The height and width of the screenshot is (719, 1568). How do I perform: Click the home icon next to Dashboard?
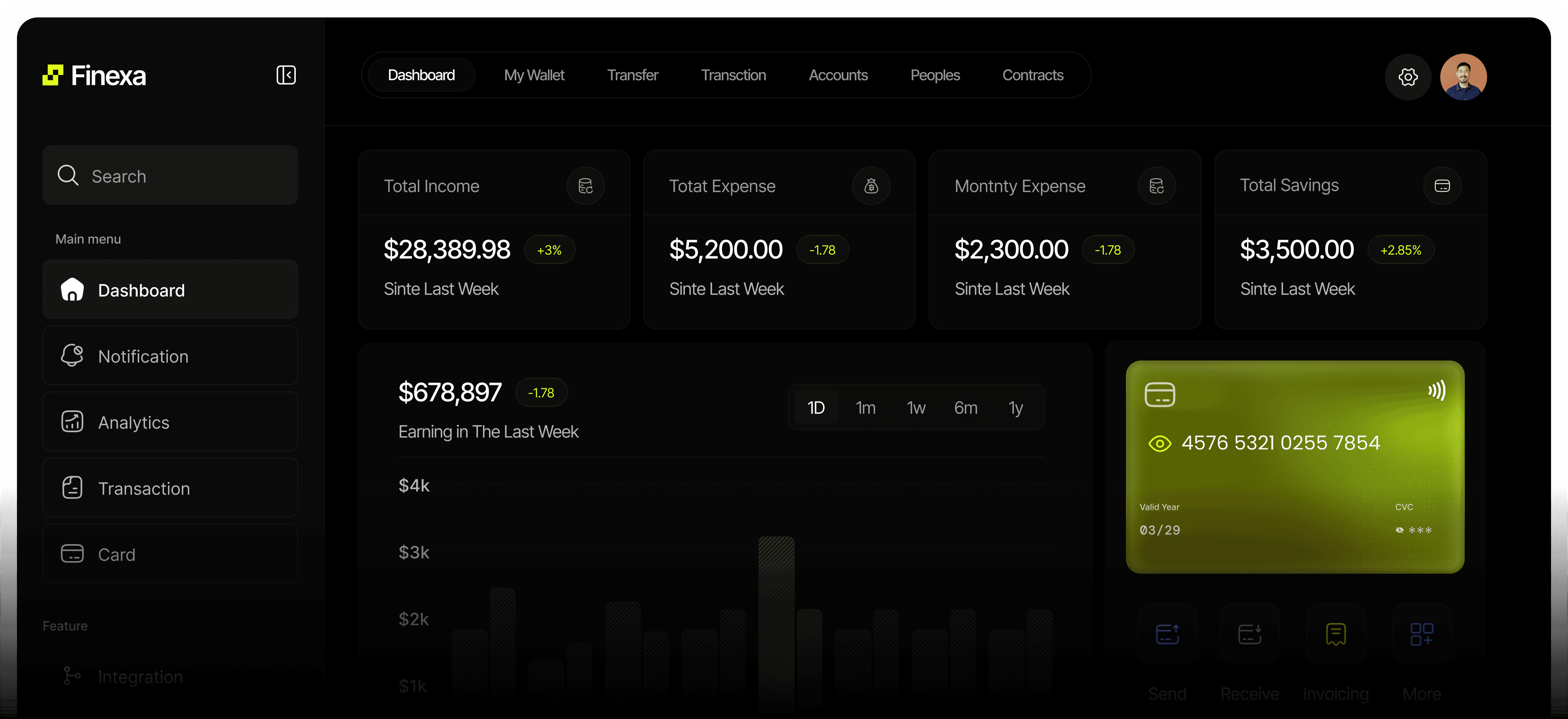coord(72,289)
